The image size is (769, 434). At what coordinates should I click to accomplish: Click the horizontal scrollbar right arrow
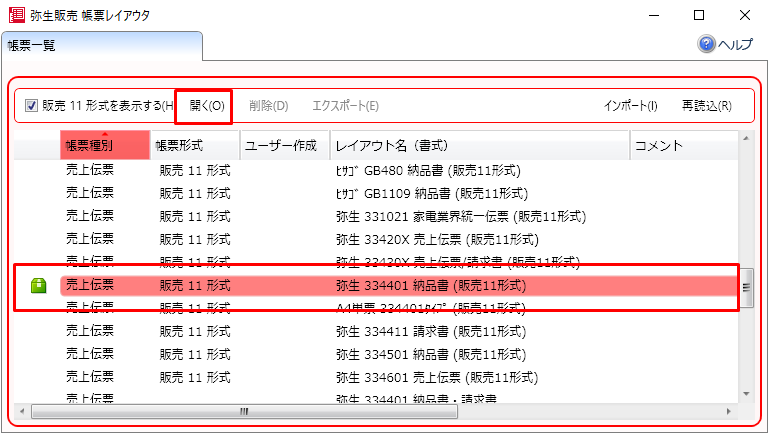pyautogui.click(x=729, y=411)
